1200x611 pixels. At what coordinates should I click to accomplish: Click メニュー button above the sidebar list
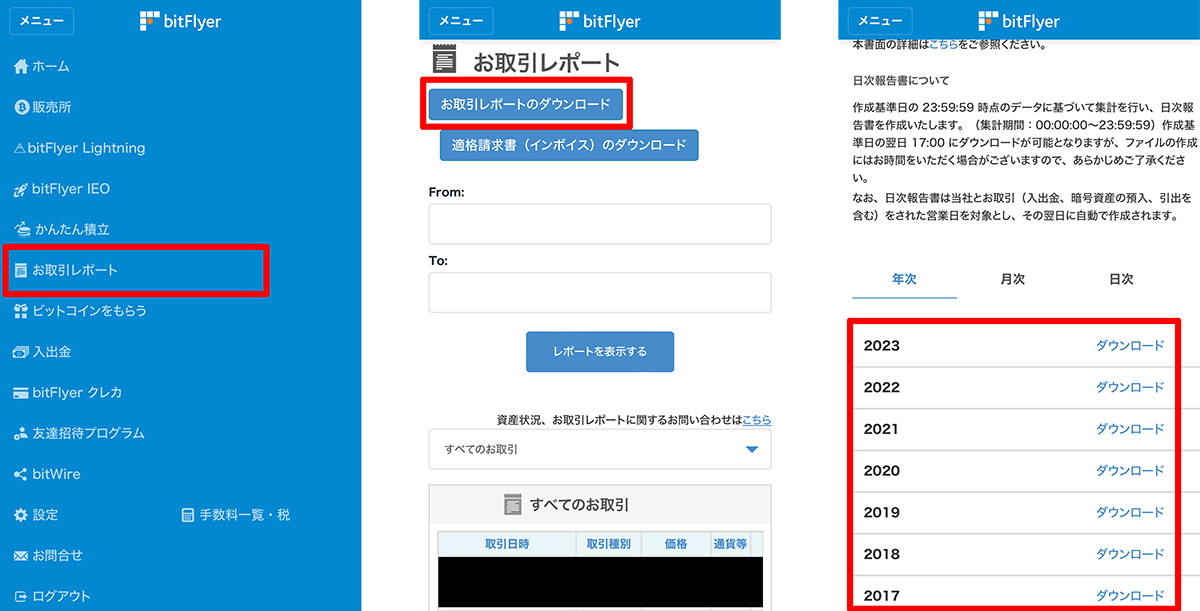(42, 21)
